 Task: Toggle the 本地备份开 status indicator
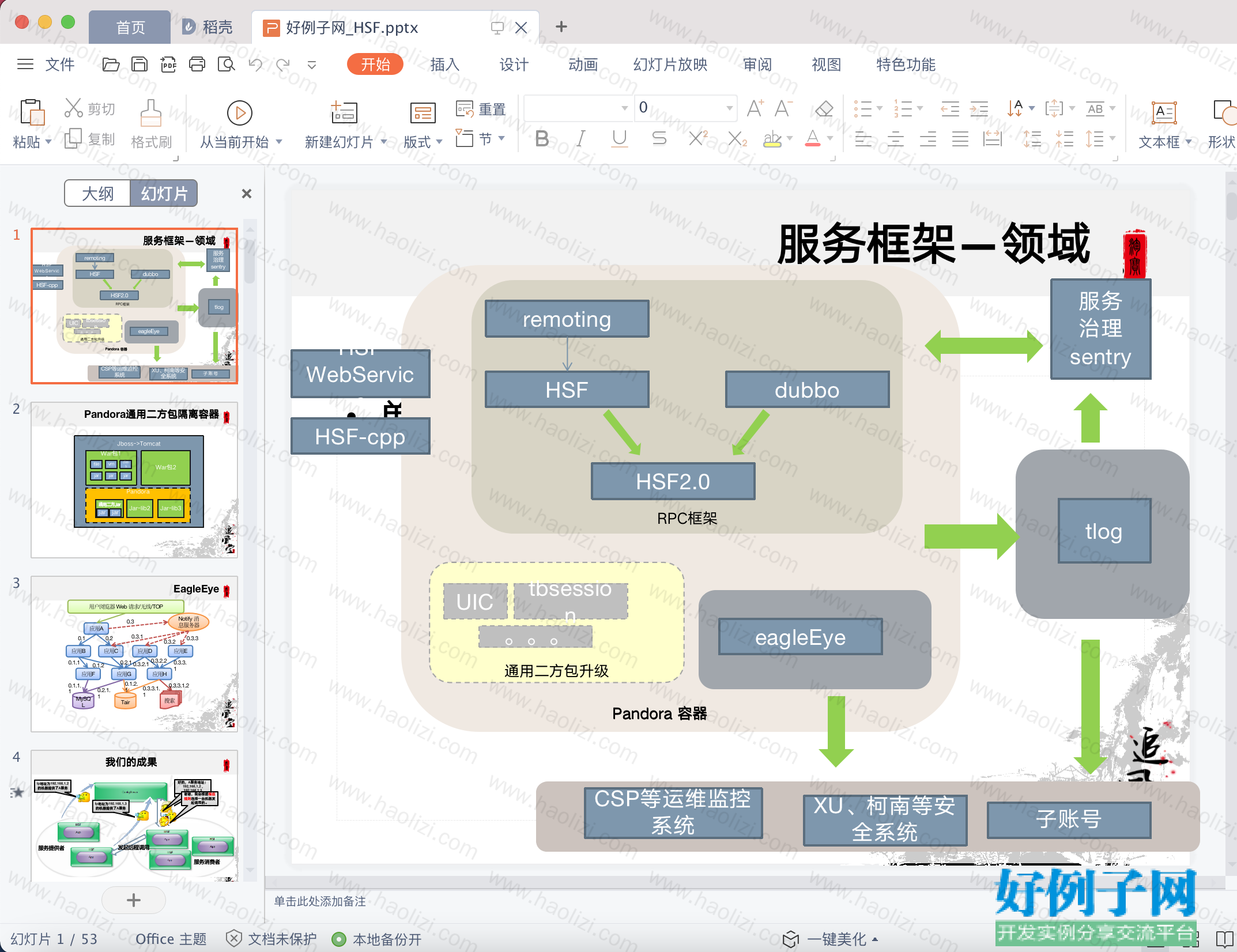click(x=377, y=939)
